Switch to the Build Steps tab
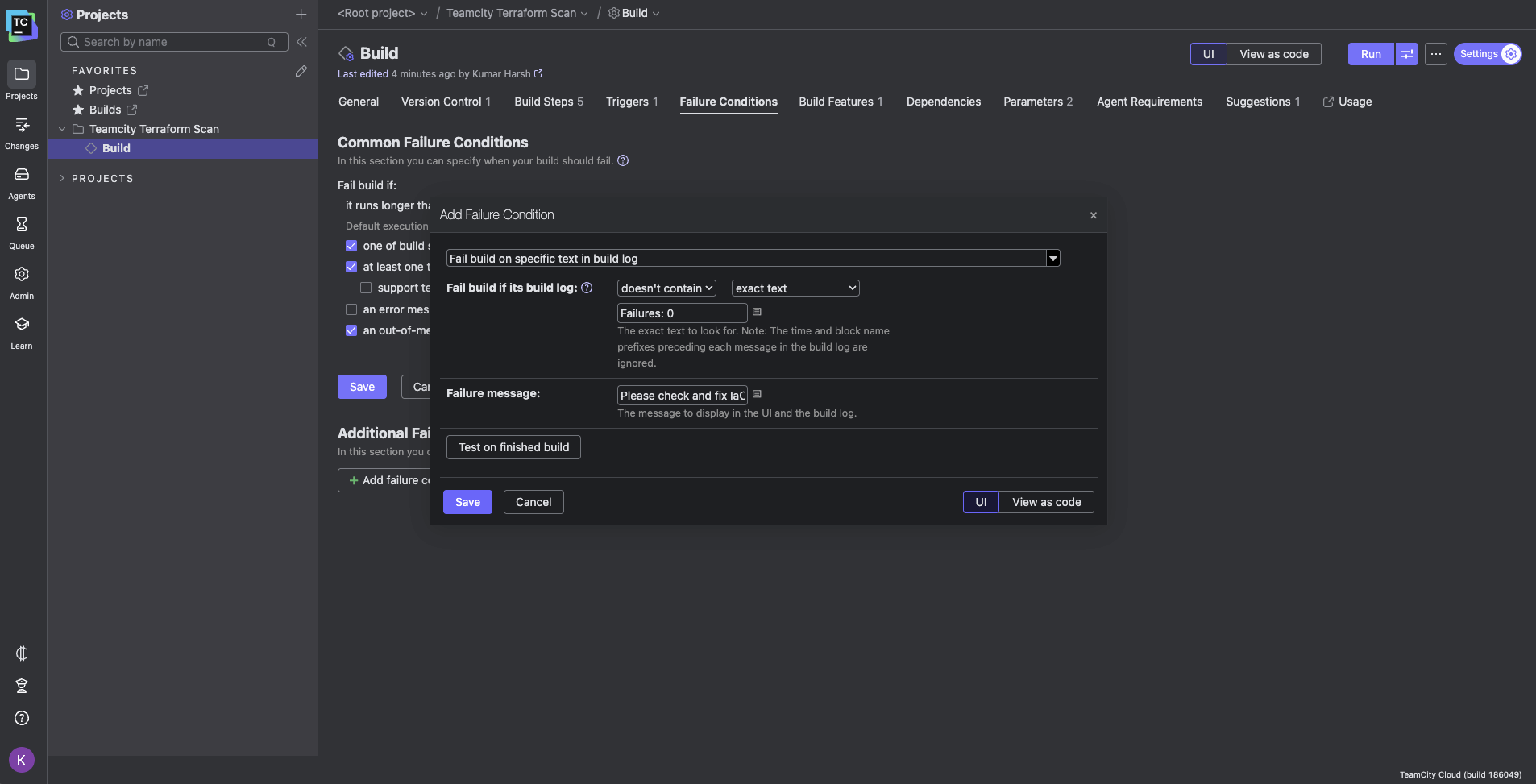The height and width of the screenshot is (784, 1536). [549, 102]
